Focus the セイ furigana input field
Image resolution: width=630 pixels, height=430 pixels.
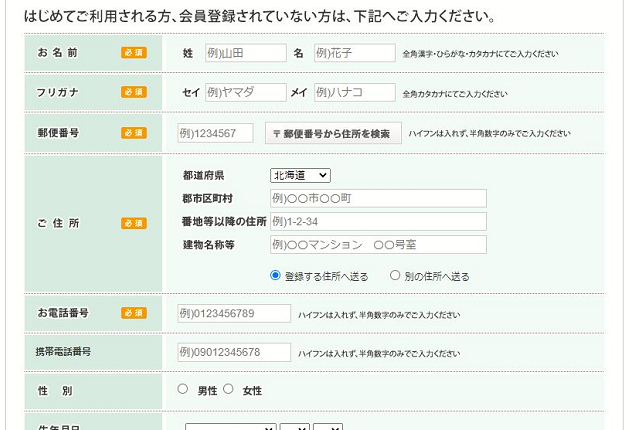245,93
